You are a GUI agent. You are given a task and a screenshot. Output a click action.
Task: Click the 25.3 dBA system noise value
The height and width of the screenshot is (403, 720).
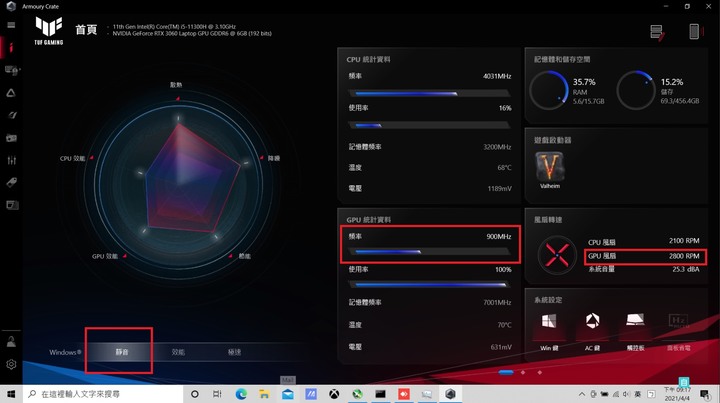coord(686,269)
